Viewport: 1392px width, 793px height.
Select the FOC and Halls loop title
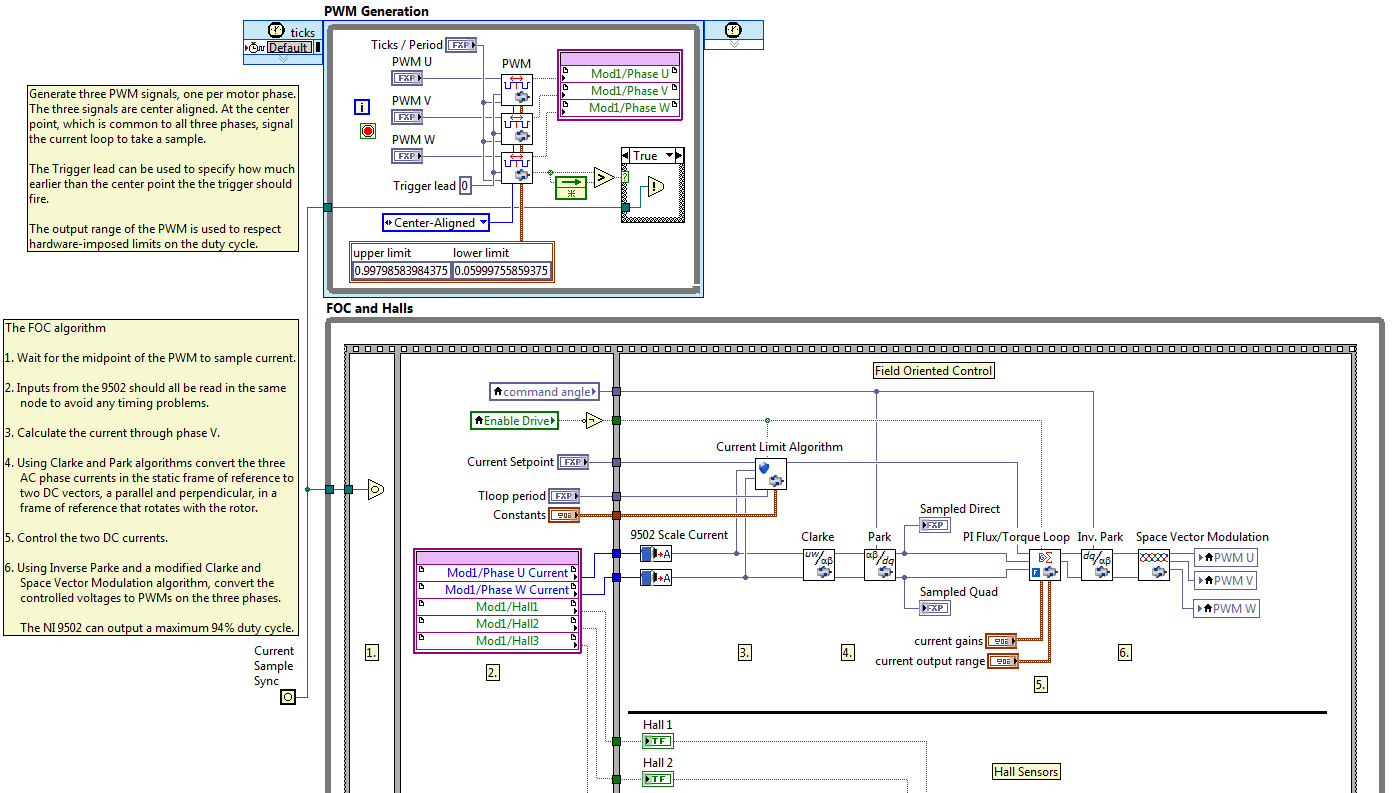[x=369, y=308]
